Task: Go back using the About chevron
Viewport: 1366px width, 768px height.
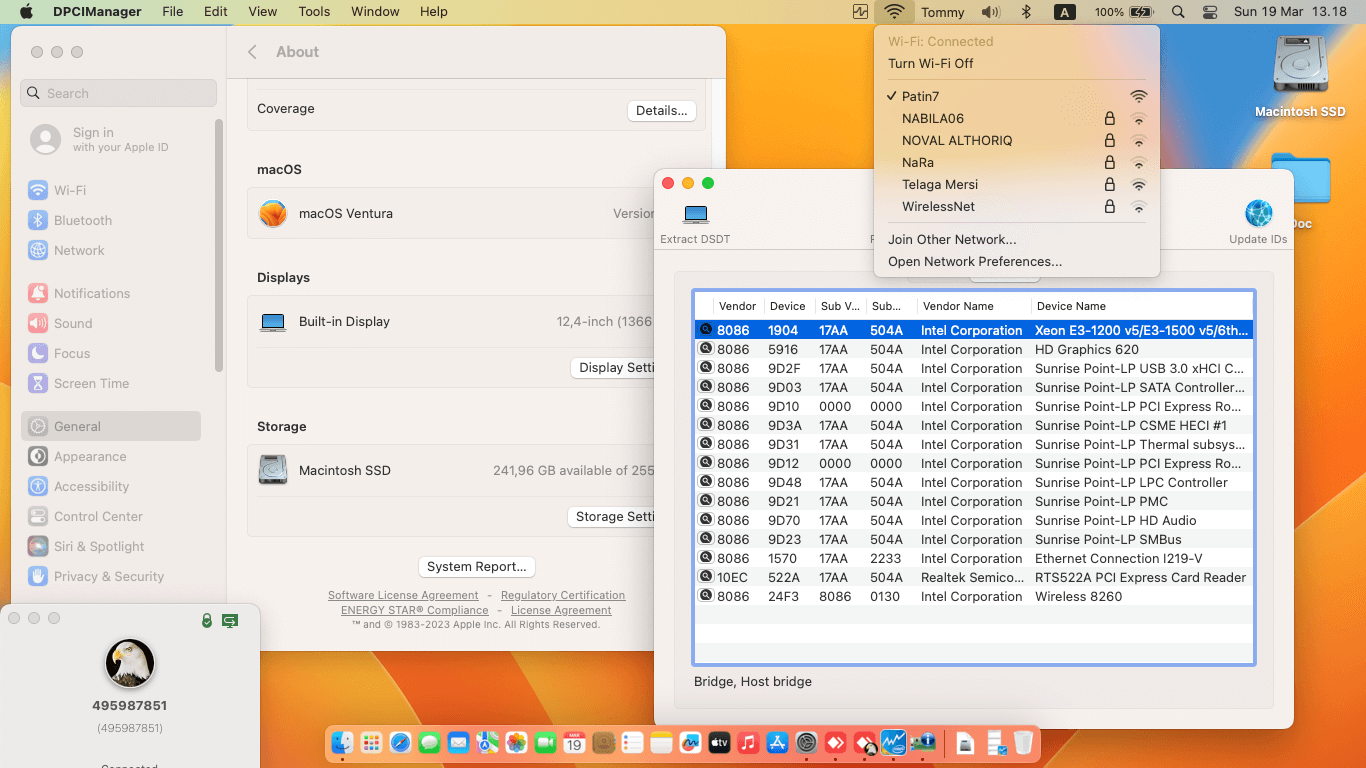Action: 252,52
